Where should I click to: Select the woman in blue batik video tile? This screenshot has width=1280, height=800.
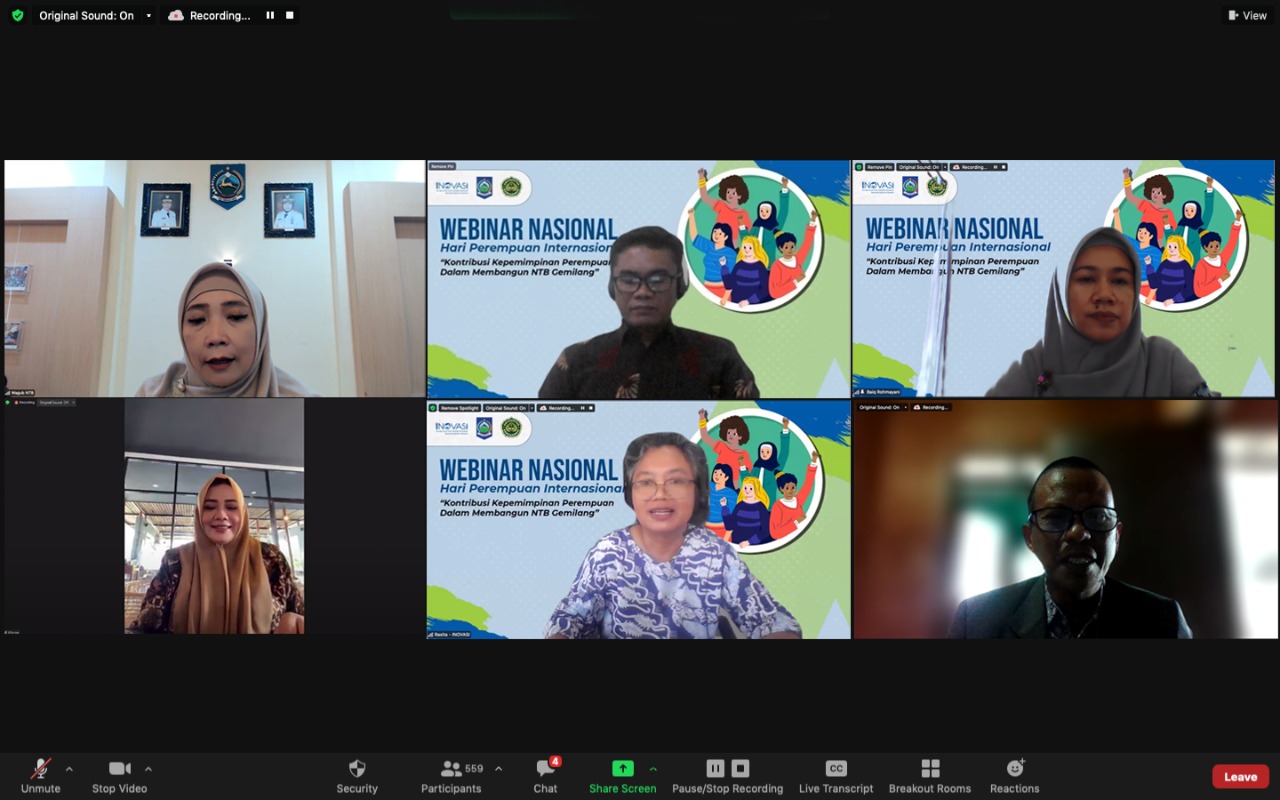pyautogui.click(x=638, y=520)
